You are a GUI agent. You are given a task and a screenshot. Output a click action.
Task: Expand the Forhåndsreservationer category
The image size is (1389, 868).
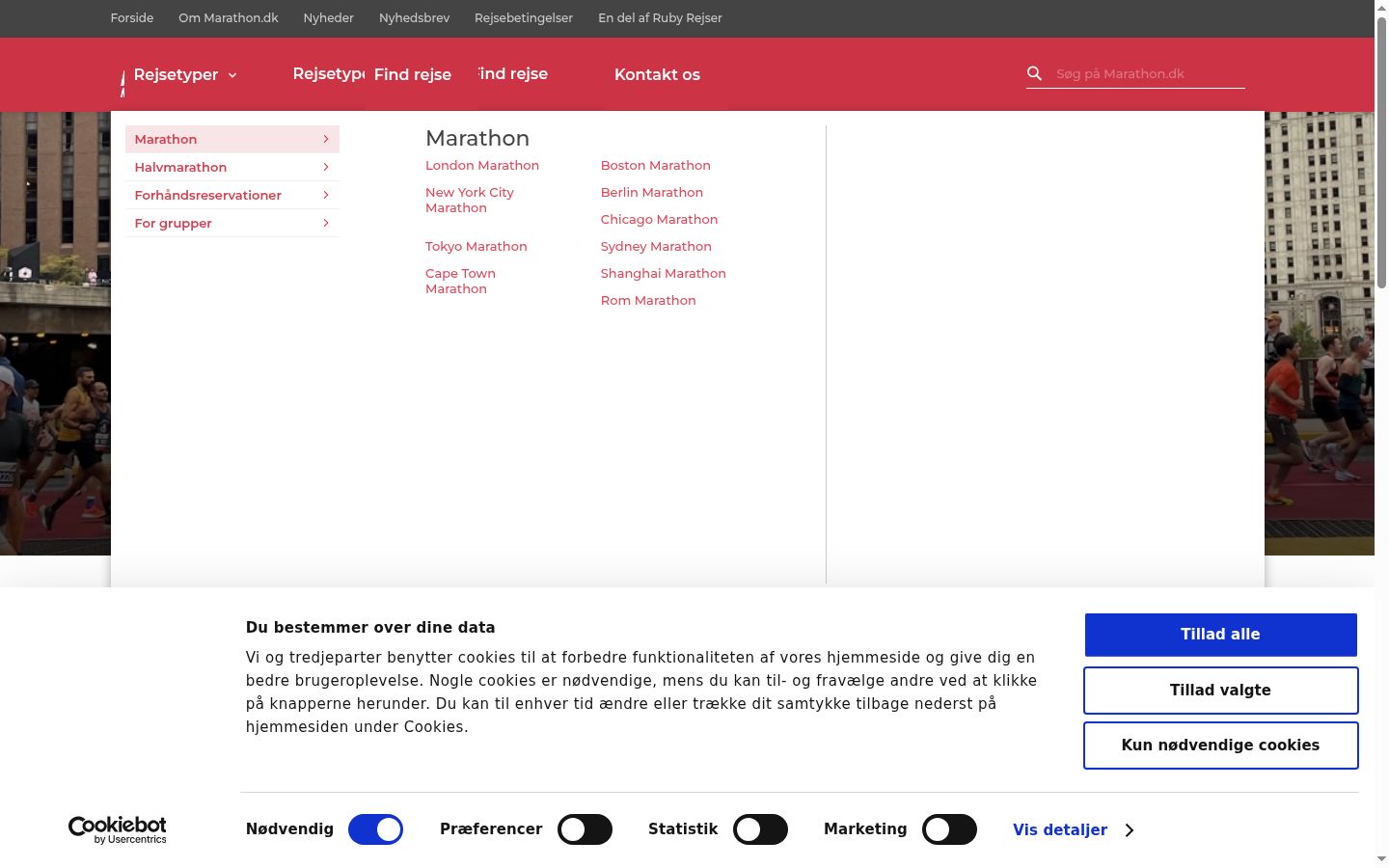pos(232,195)
